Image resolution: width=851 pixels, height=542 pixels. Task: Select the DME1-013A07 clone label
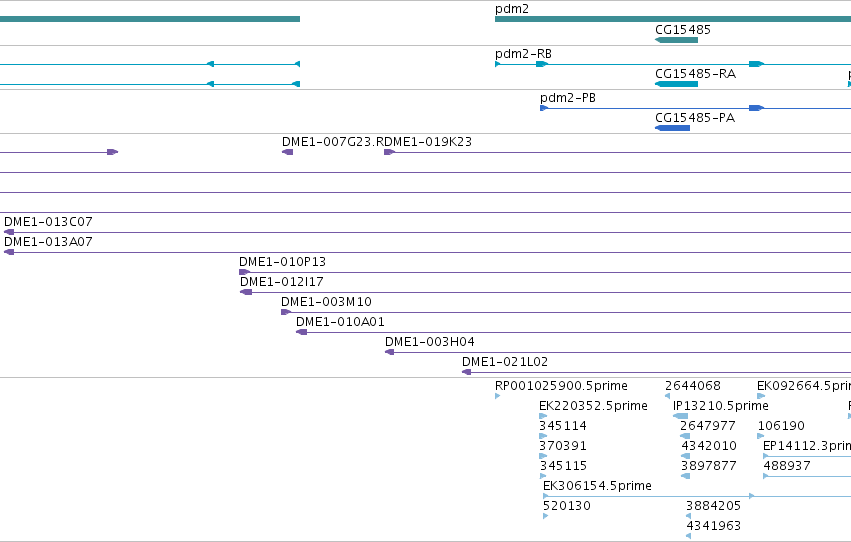(x=48, y=242)
